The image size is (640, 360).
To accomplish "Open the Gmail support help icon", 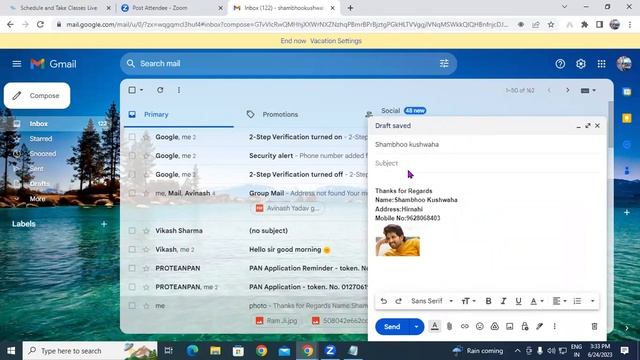I will coord(560,64).
